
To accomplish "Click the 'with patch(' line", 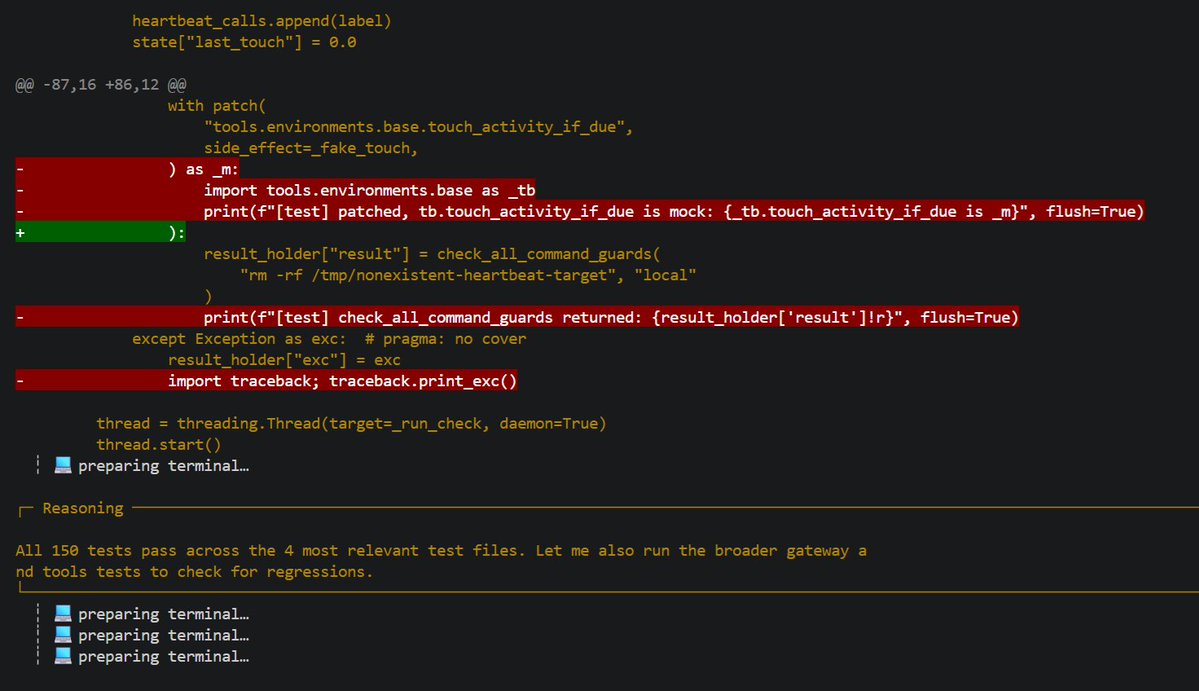I will (x=217, y=105).
